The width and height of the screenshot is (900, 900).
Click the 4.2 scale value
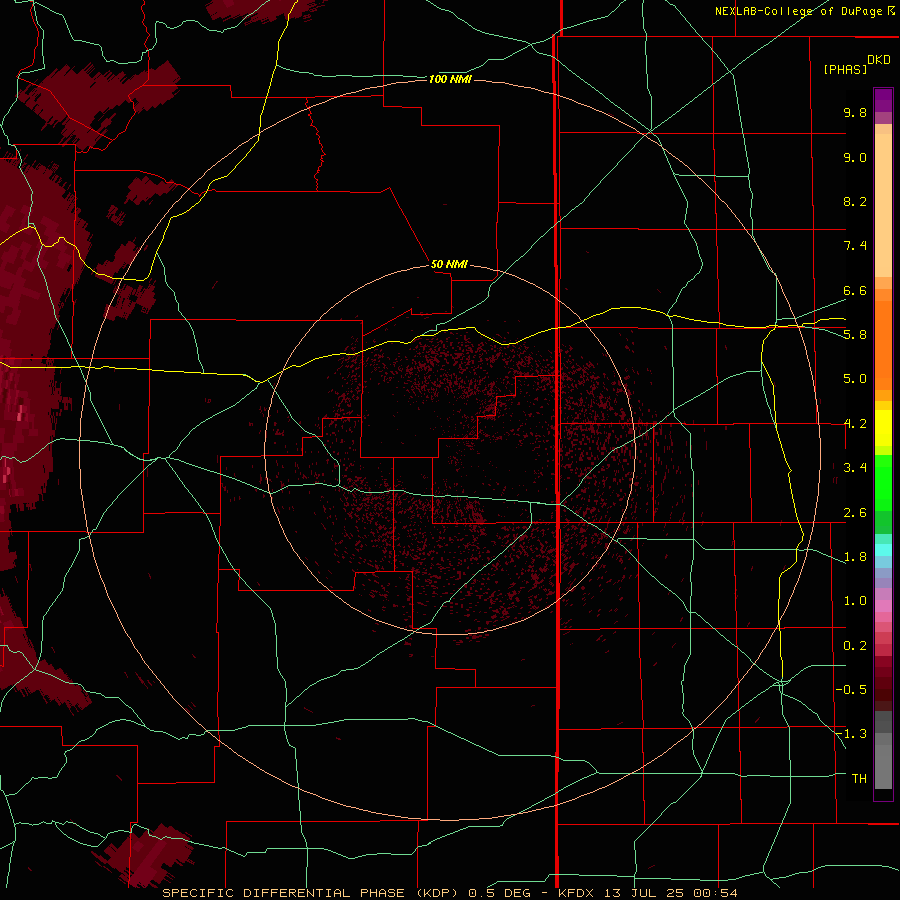[x=855, y=424]
